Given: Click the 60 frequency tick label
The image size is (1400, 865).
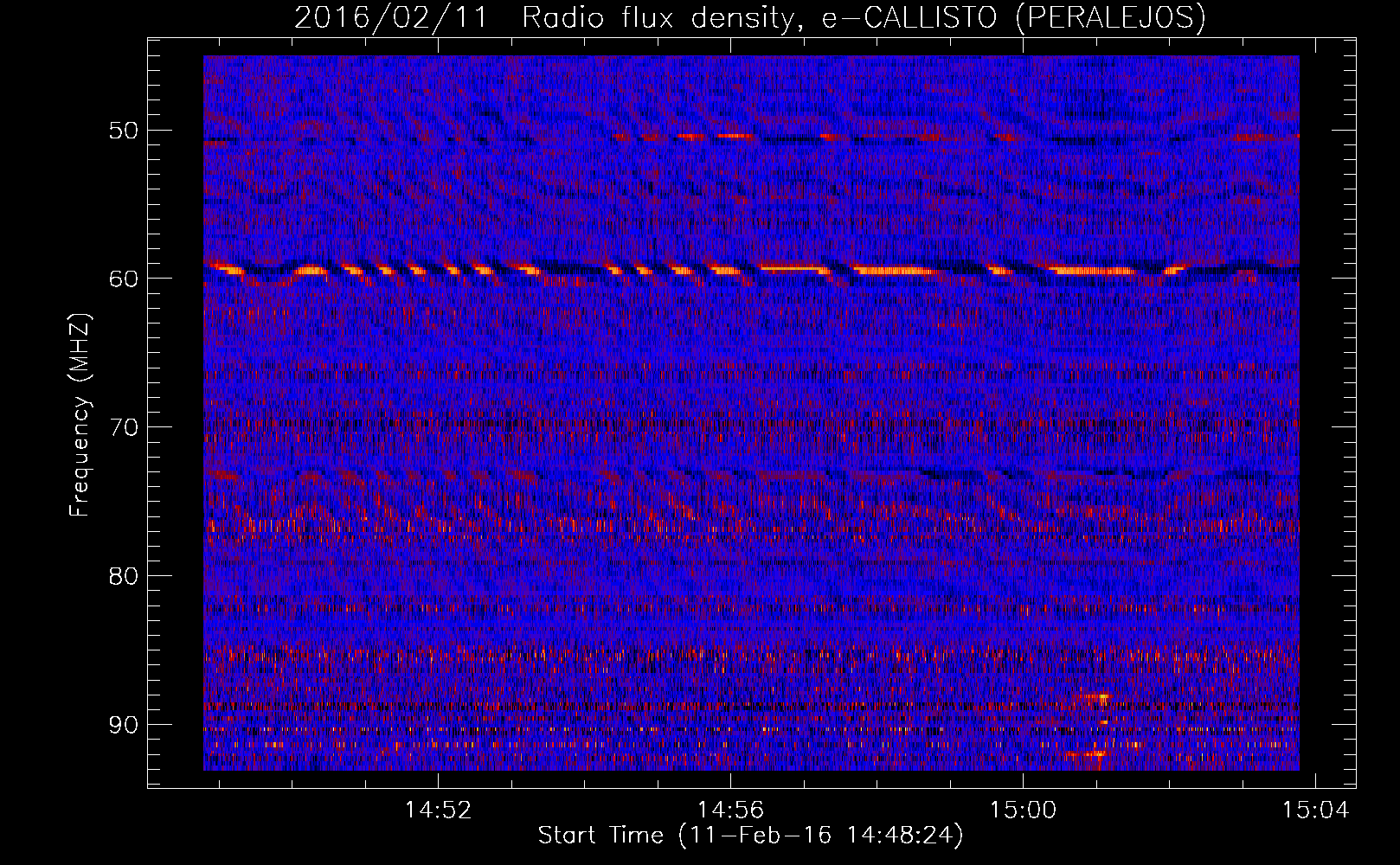Looking at the screenshot, I should coord(123,279).
